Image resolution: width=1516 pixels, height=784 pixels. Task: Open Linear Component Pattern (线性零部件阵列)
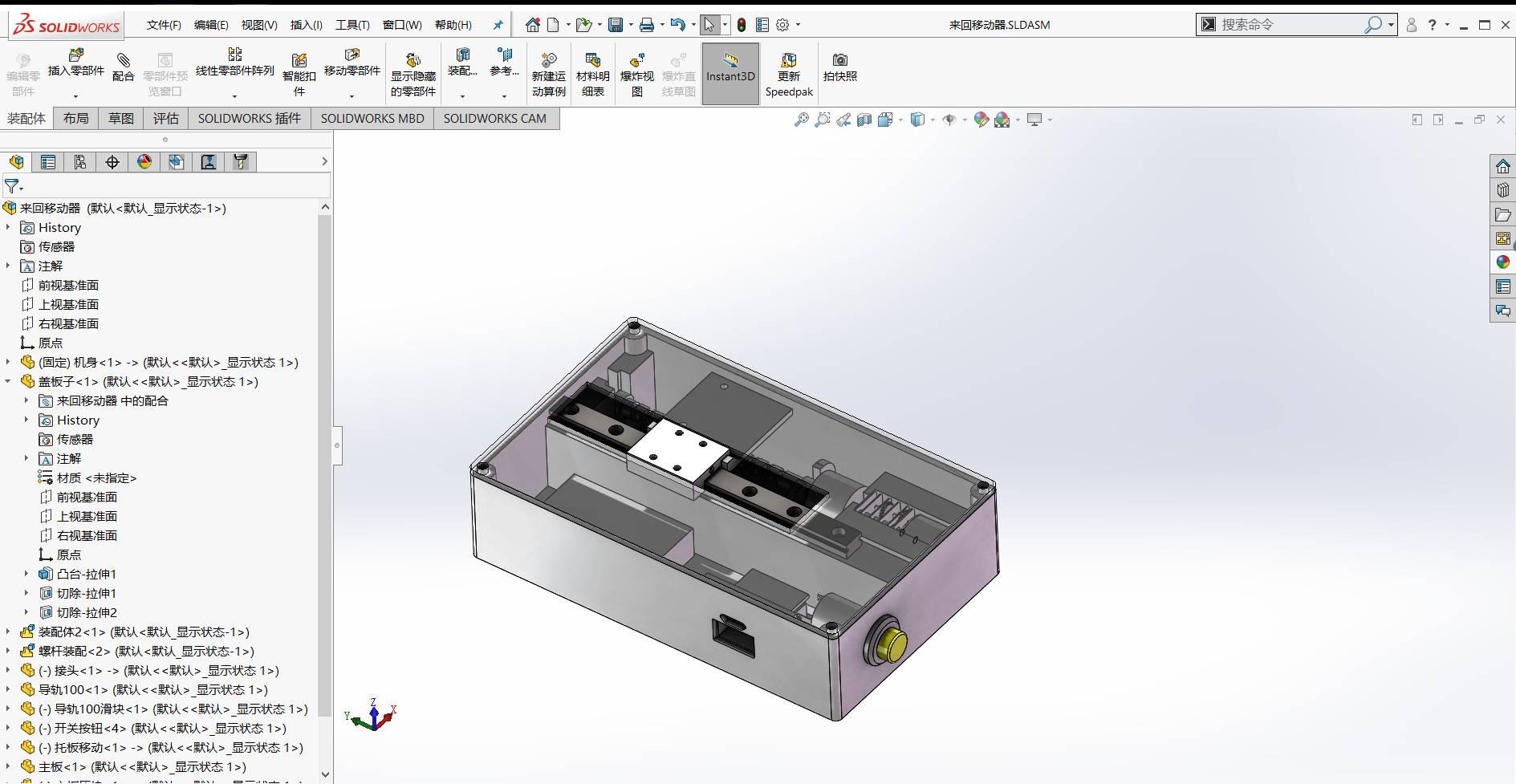pyautogui.click(x=235, y=63)
